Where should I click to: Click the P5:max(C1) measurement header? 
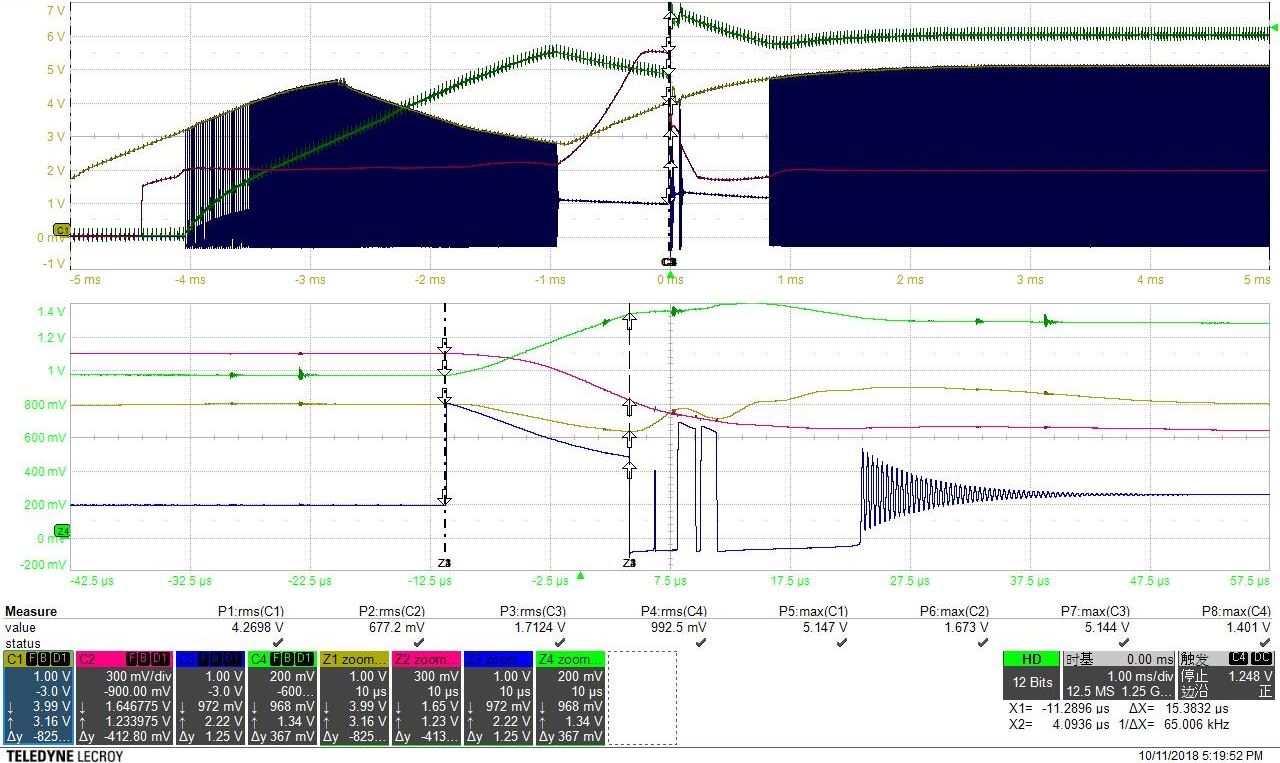pyautogui.click(x=814, y=611)
